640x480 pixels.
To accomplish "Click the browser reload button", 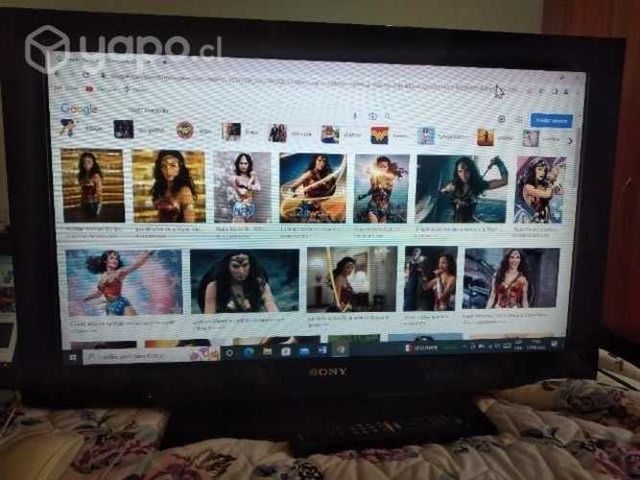I will point(87,74).
